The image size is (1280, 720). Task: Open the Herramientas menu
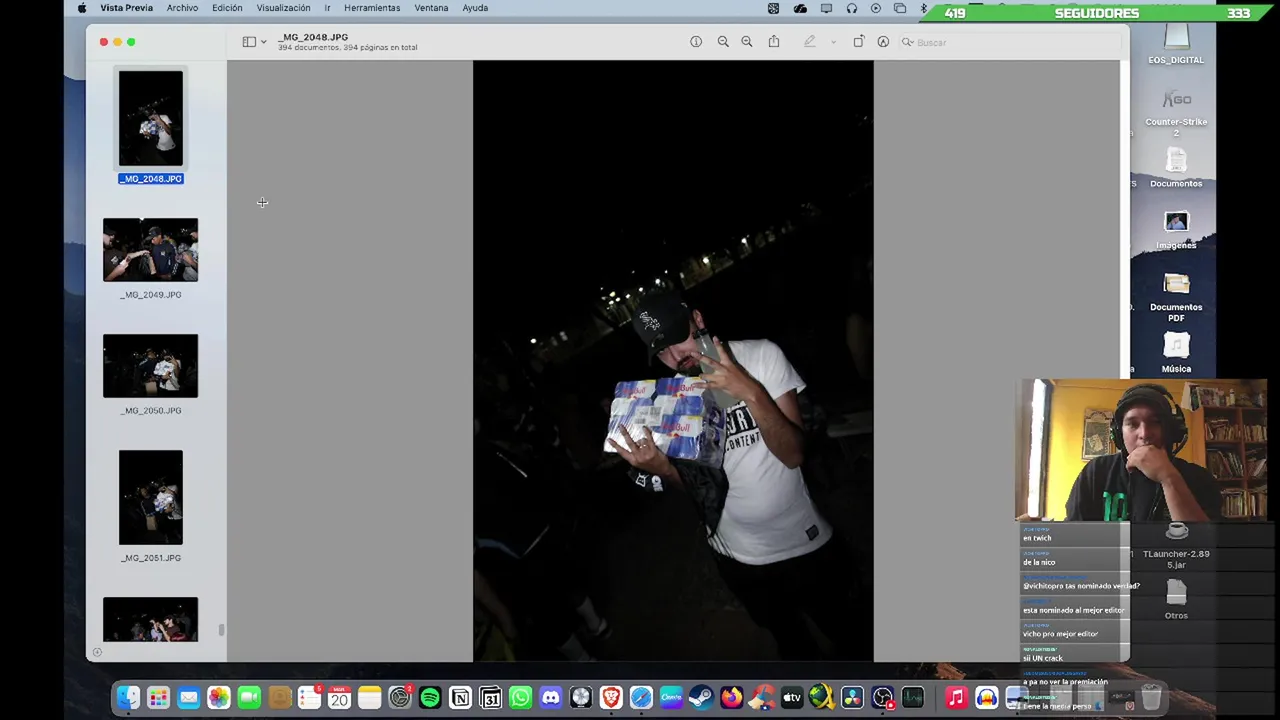(372, 8)
